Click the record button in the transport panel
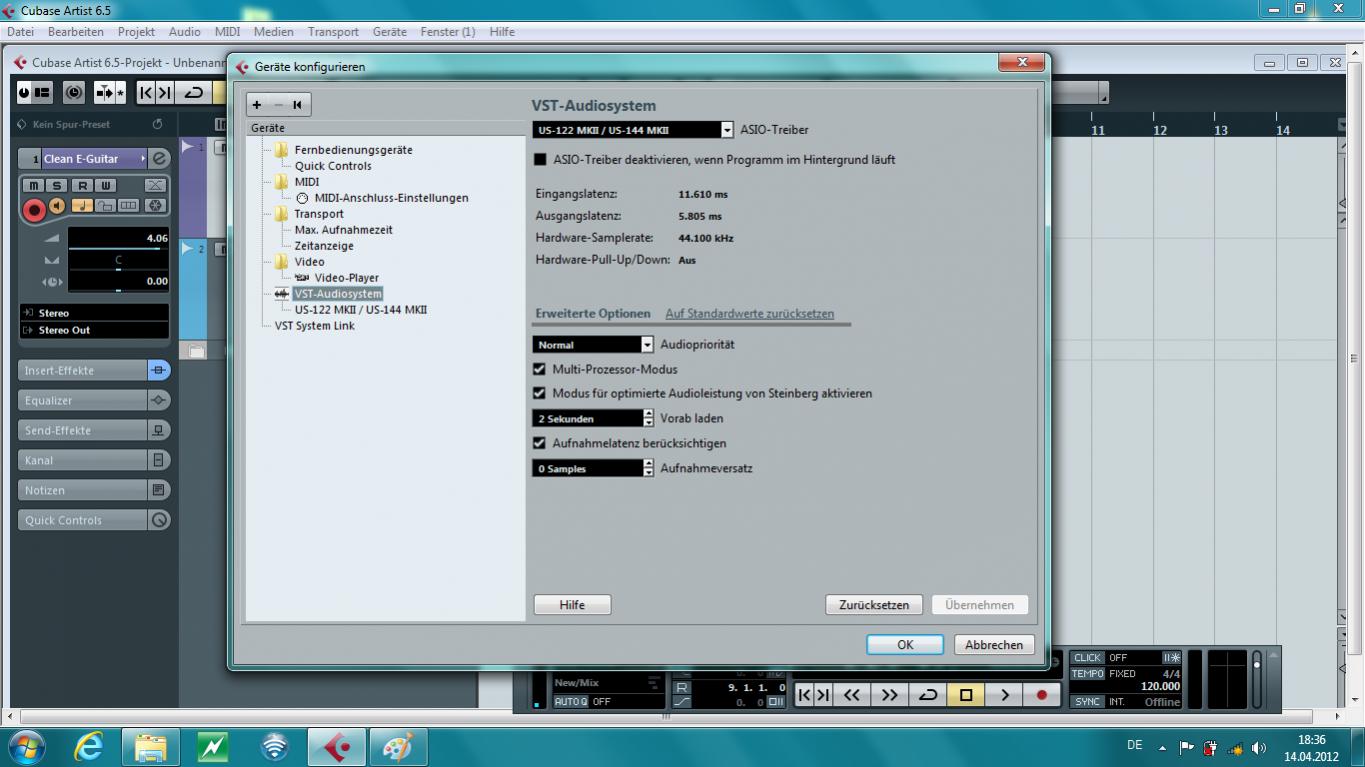Image resolution: width=1365 pixels, height=767 pixels. [x=1041, y=695]
